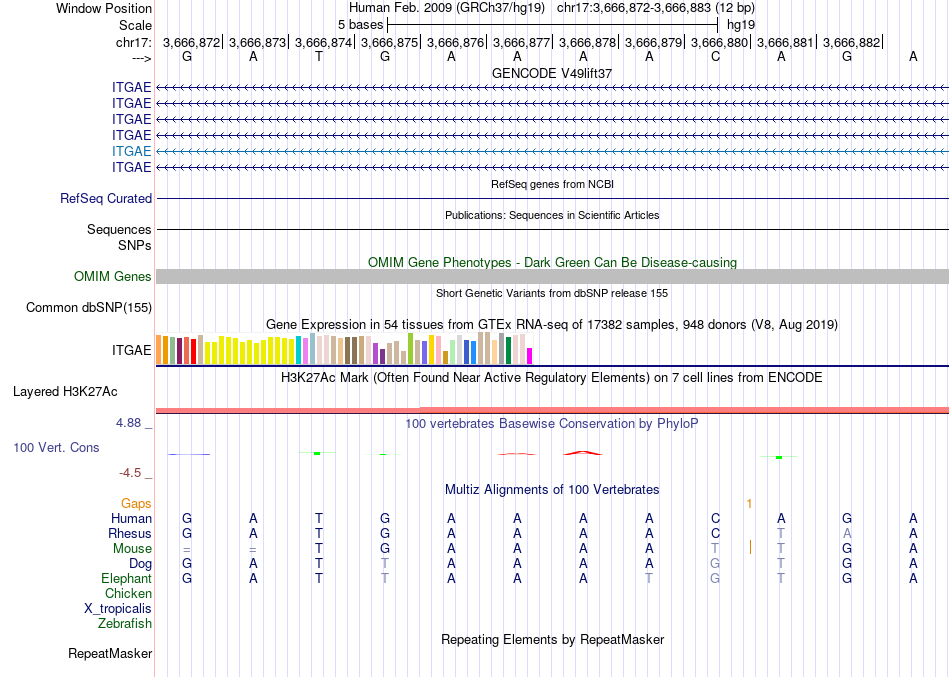Click the pink H3K27Ac signal band
The image size is (950, 677).
pos(552,410)
